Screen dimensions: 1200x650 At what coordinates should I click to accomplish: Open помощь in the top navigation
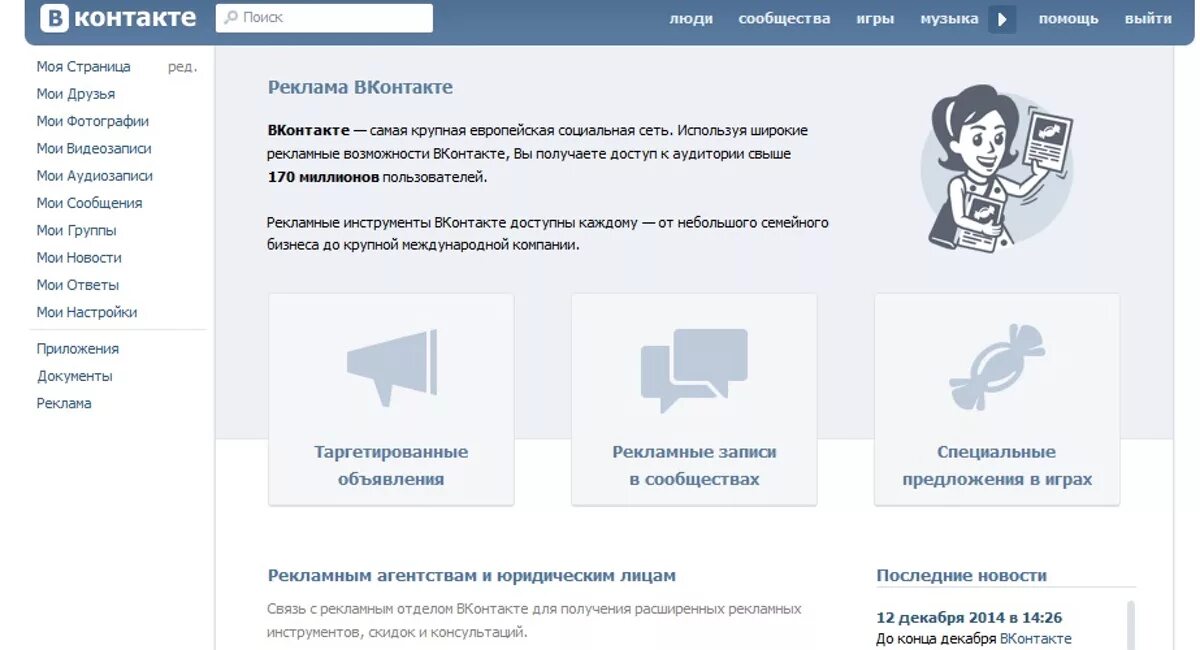pyautogui.click(x=1068, y=19)
